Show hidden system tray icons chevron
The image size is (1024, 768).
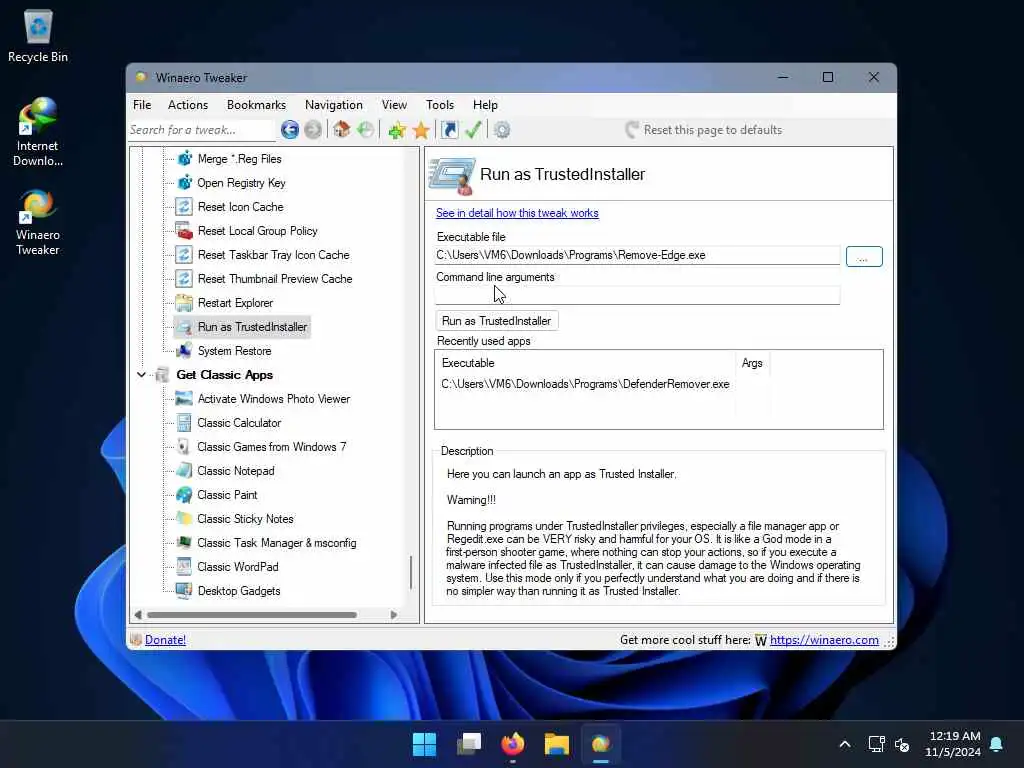click(844, 744)
